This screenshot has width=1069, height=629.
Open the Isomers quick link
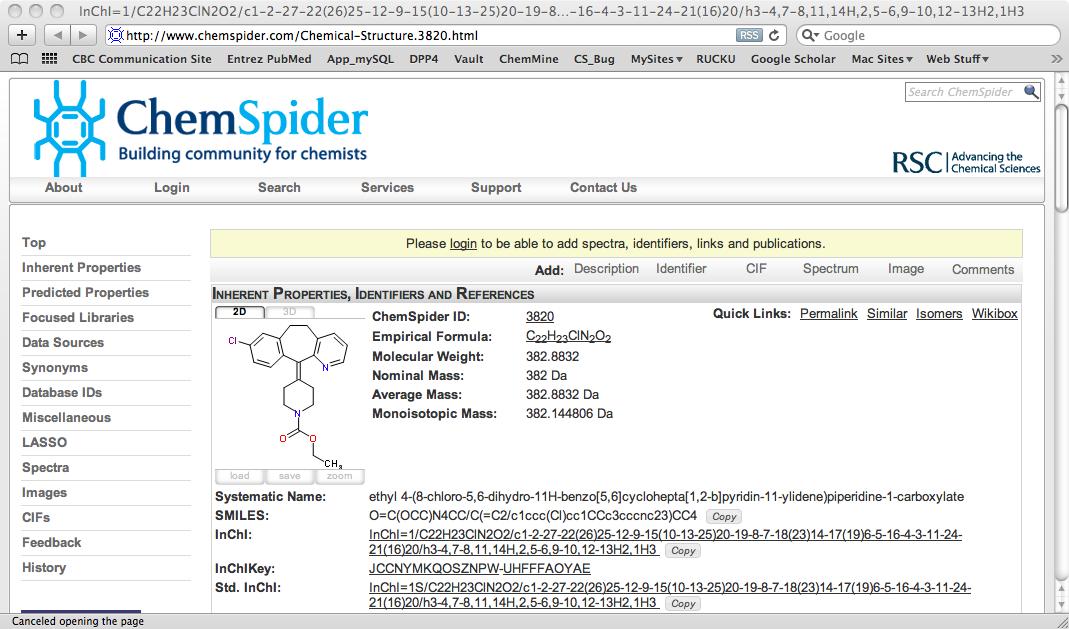point(939,313)
